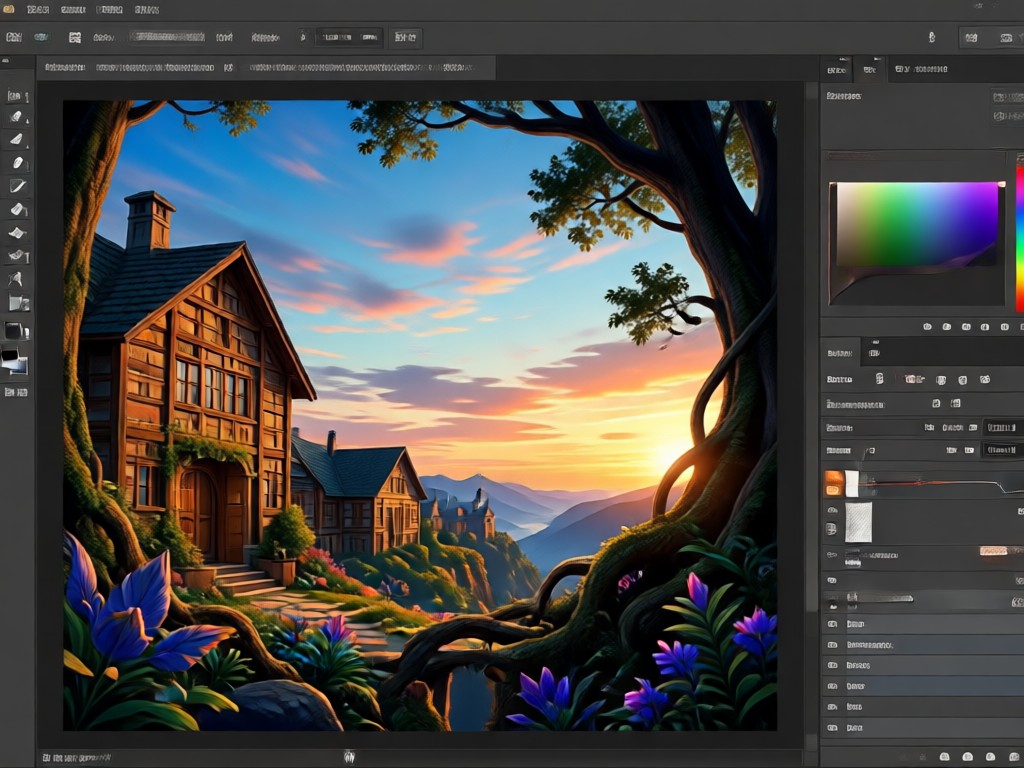Select the figure-shaped tool in the left toolbar
The image size is (1024, 768).
coord(15,280)
